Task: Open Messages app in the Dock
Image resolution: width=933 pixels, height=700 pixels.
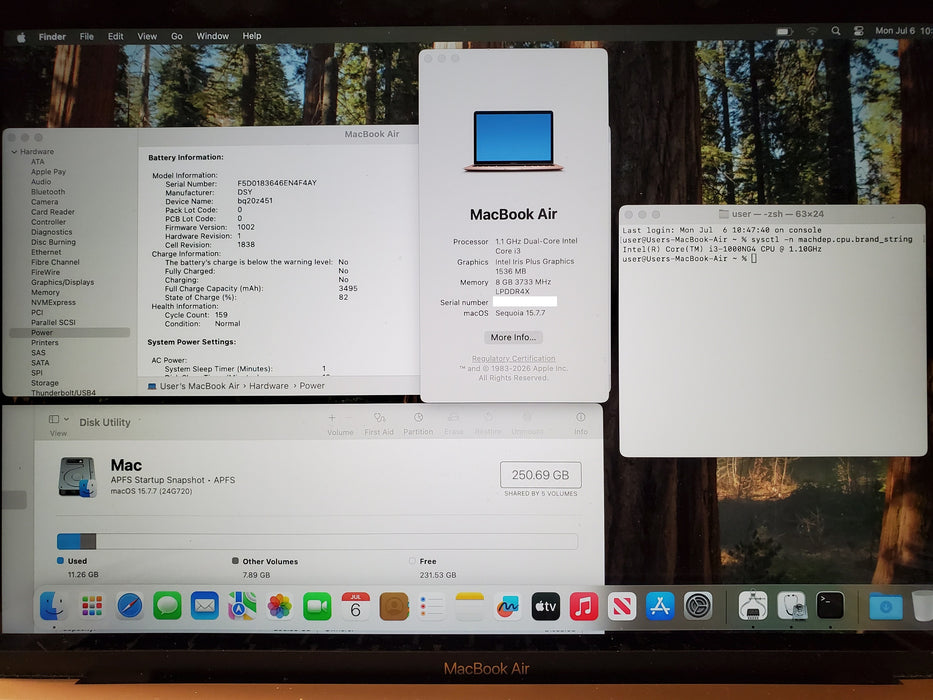Action: [167, 607]
